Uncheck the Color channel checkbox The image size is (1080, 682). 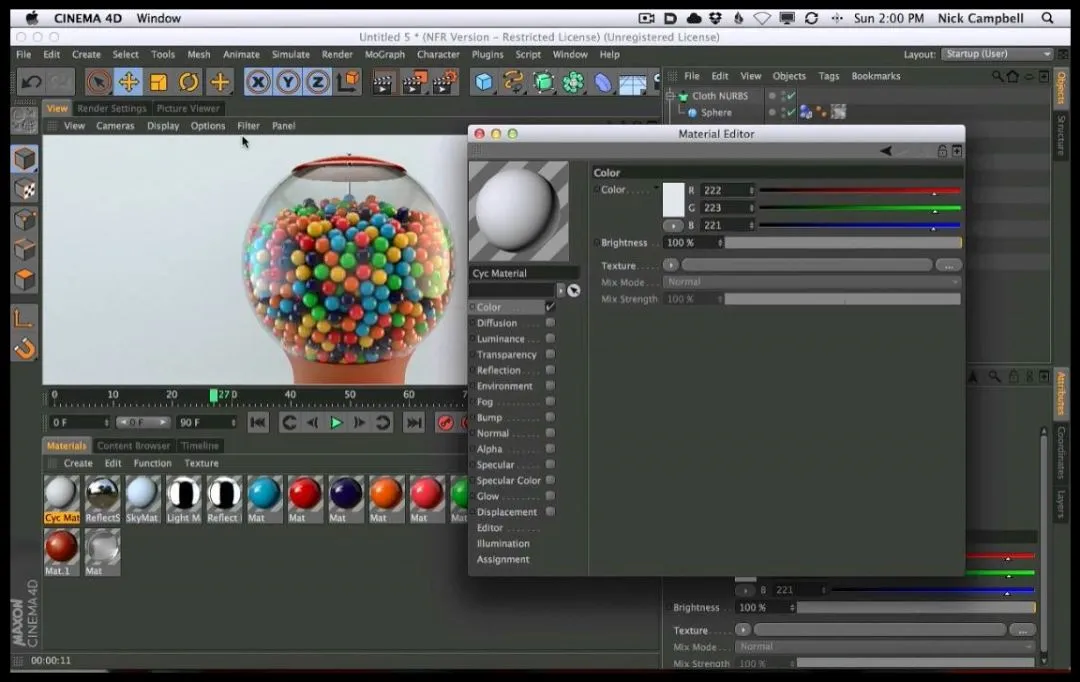(x=550, y=307)
